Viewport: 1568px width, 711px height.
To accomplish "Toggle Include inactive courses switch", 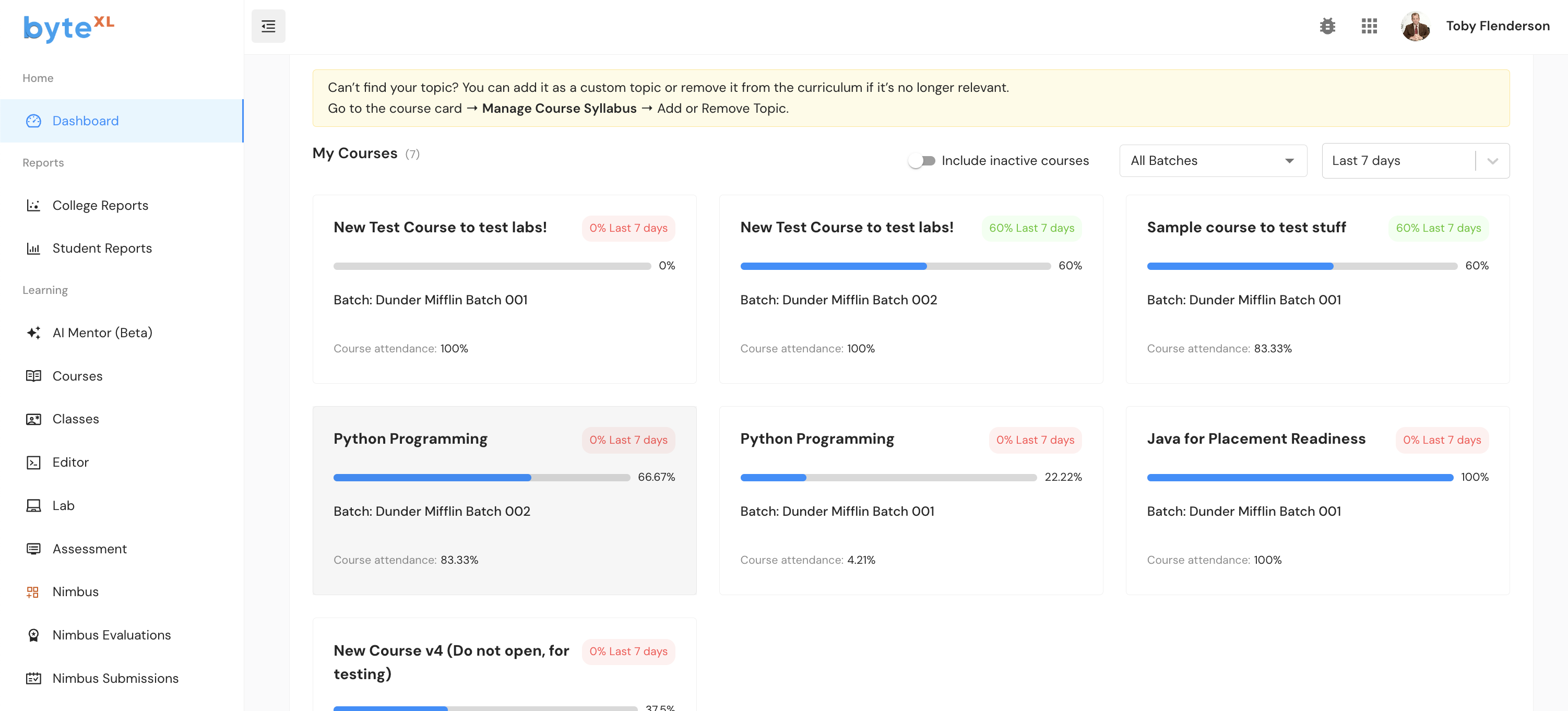I will pos(922,161).
